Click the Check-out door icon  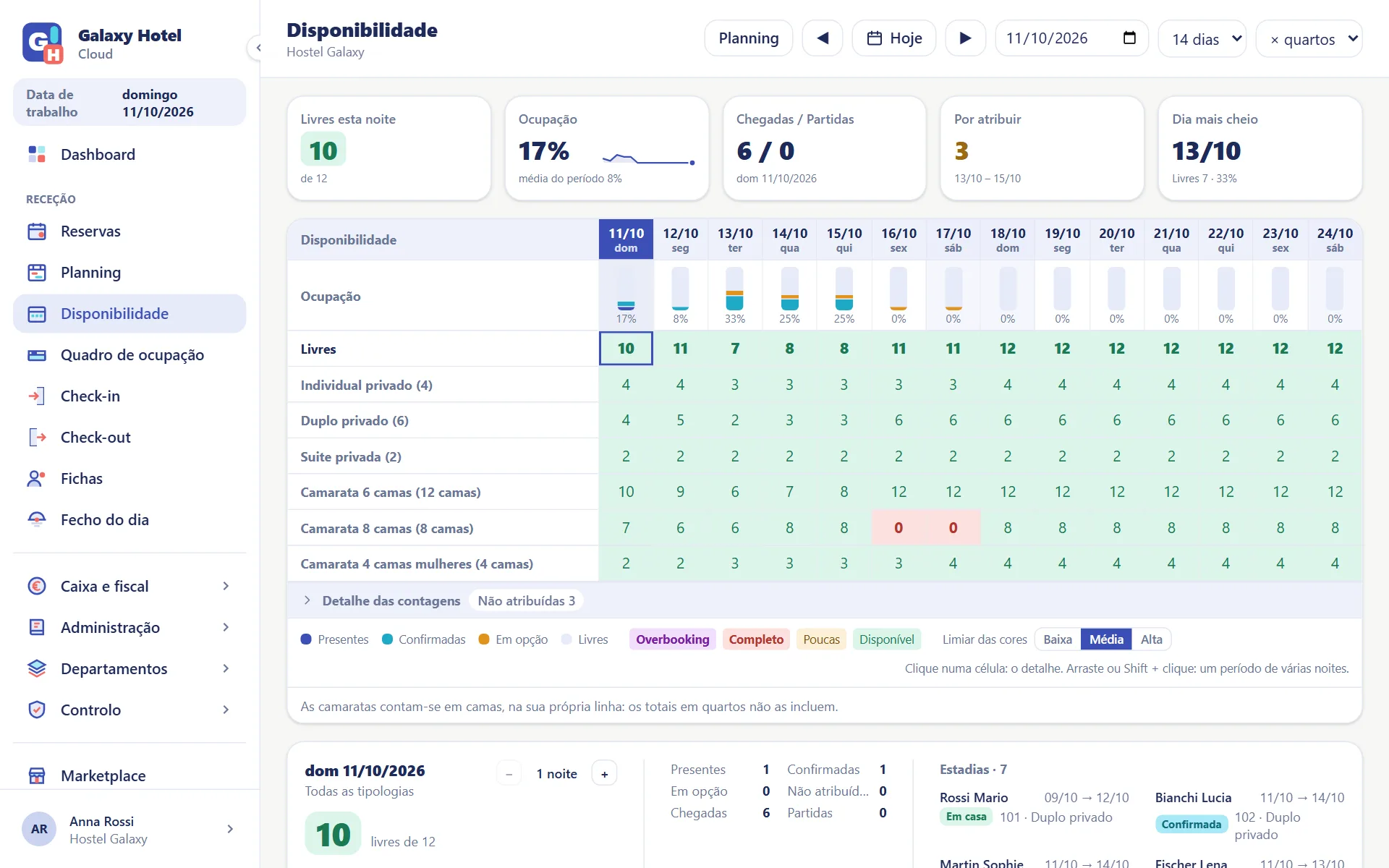click(x=37, y=437)
